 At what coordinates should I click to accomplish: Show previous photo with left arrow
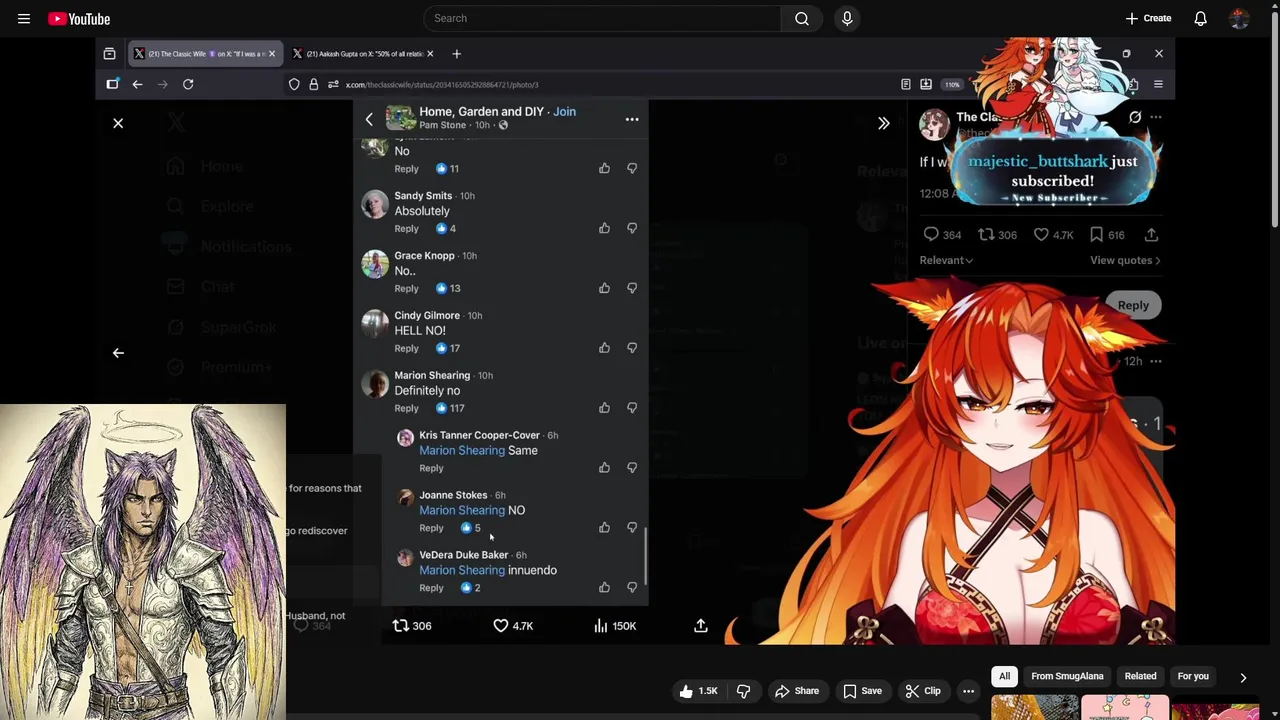click(118, 353)
